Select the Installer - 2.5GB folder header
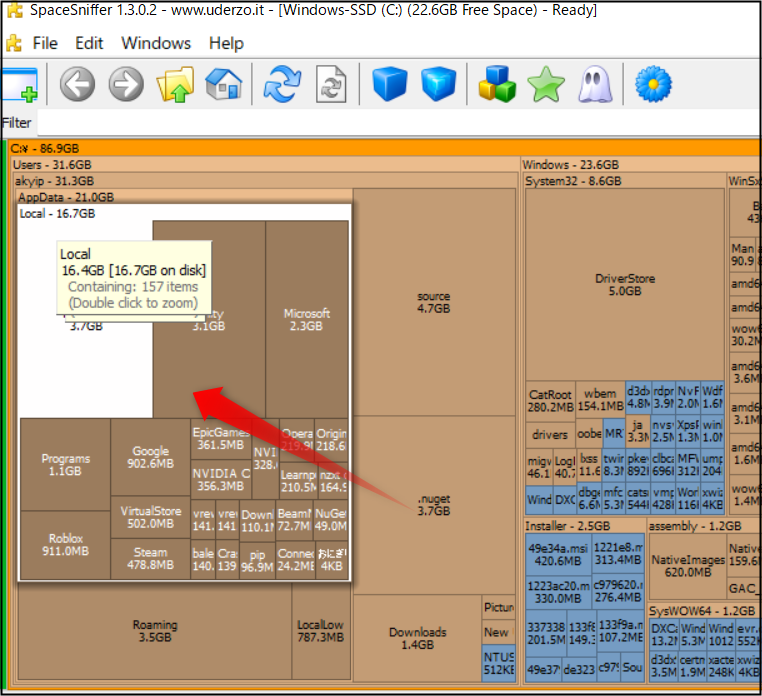The image size is (762, 696). [x=585, y=525]
